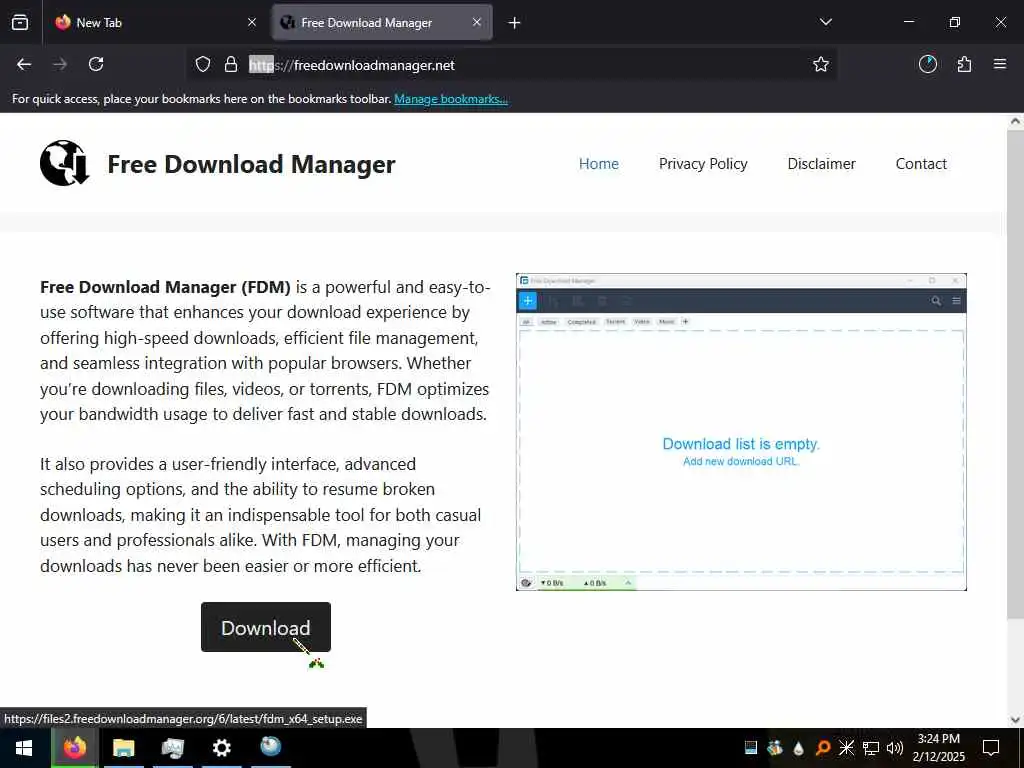Open the Home navigation link
Screen dimensions: 1024x768
[599, 164]
